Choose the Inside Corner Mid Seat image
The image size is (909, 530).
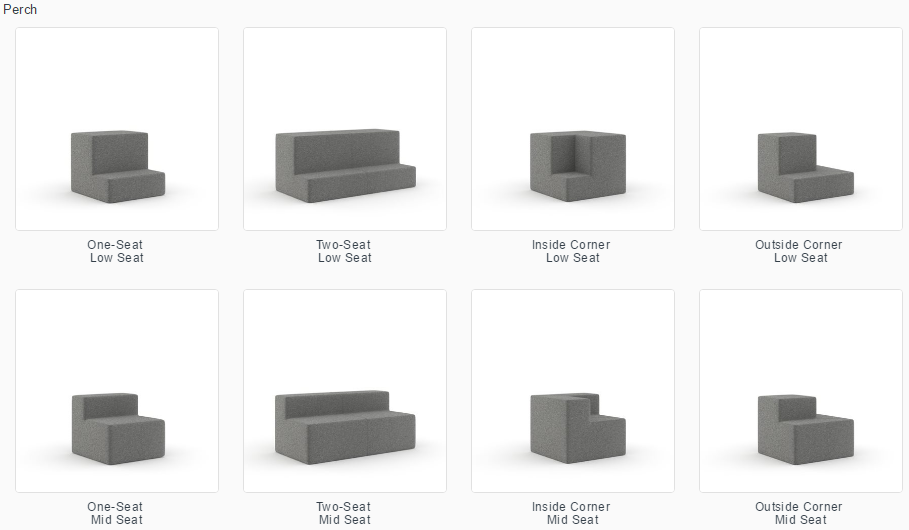pos(573,391)
